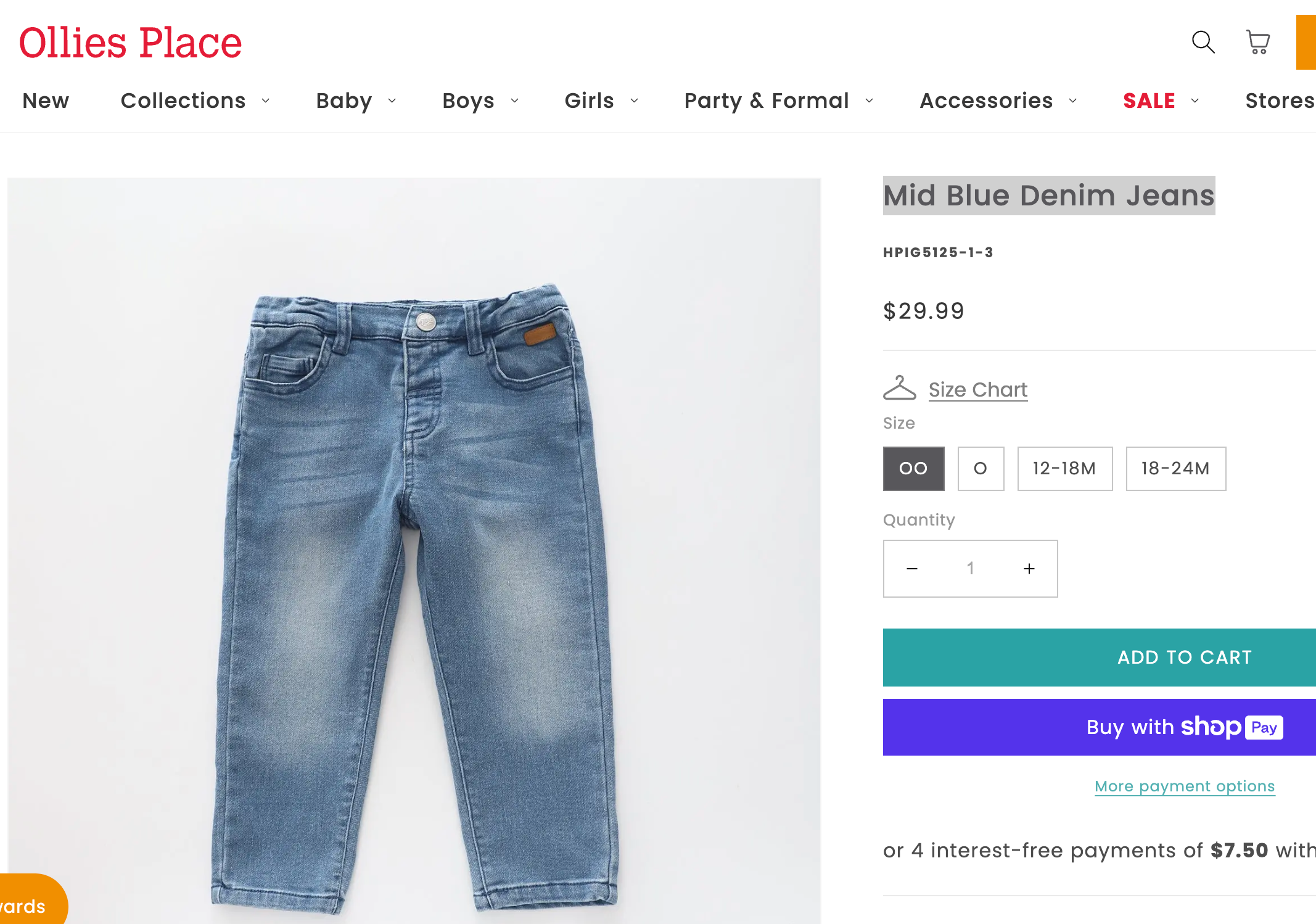Select size O
Screen dimensions: 1316x924
981,469
